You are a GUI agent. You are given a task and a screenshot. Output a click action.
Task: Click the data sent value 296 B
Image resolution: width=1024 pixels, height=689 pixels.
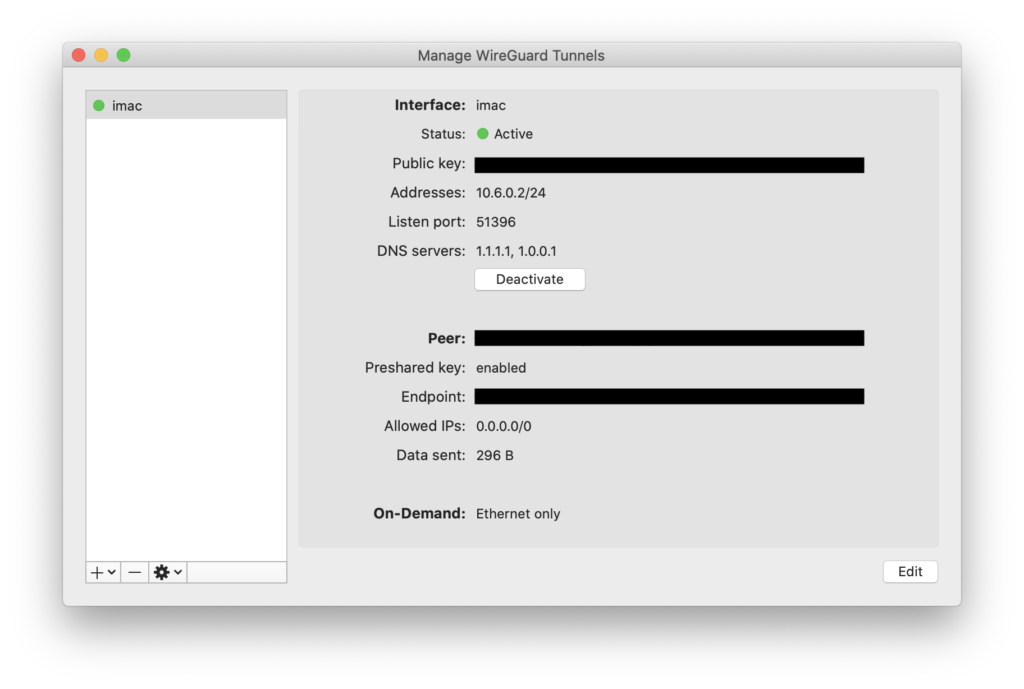click(x=495, y=455)
